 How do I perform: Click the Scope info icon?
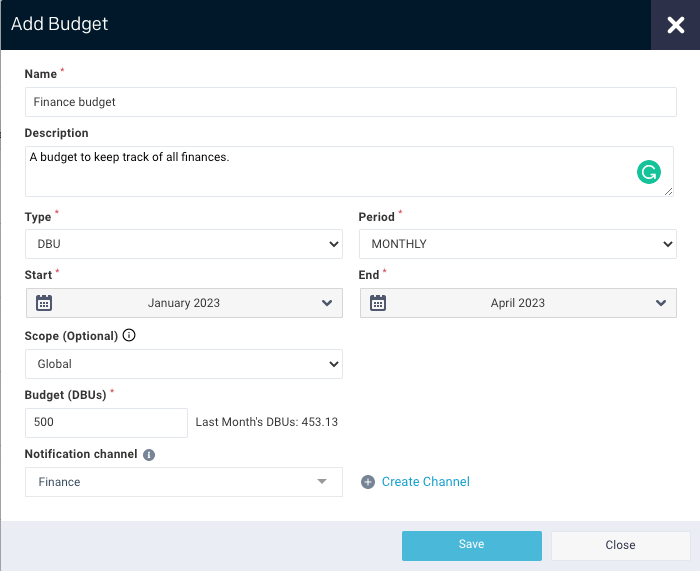tap(130, 336)
